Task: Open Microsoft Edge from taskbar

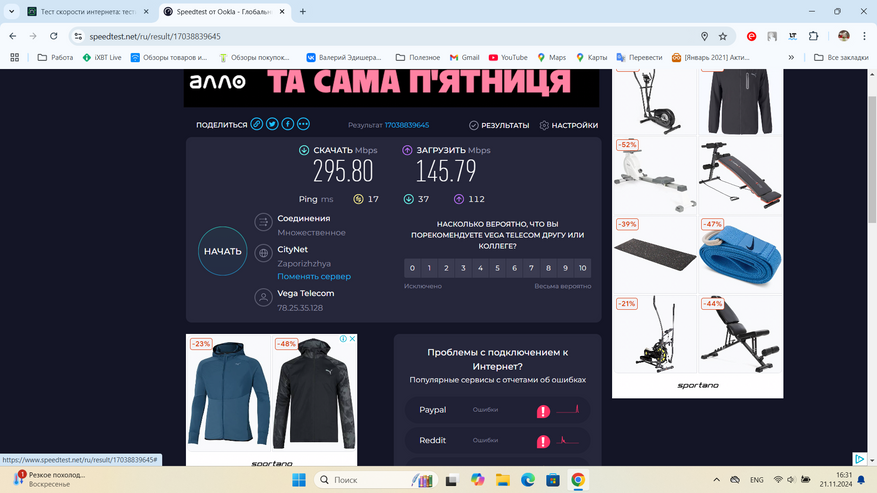Action: pyautogui.click(x=527, y=480)
